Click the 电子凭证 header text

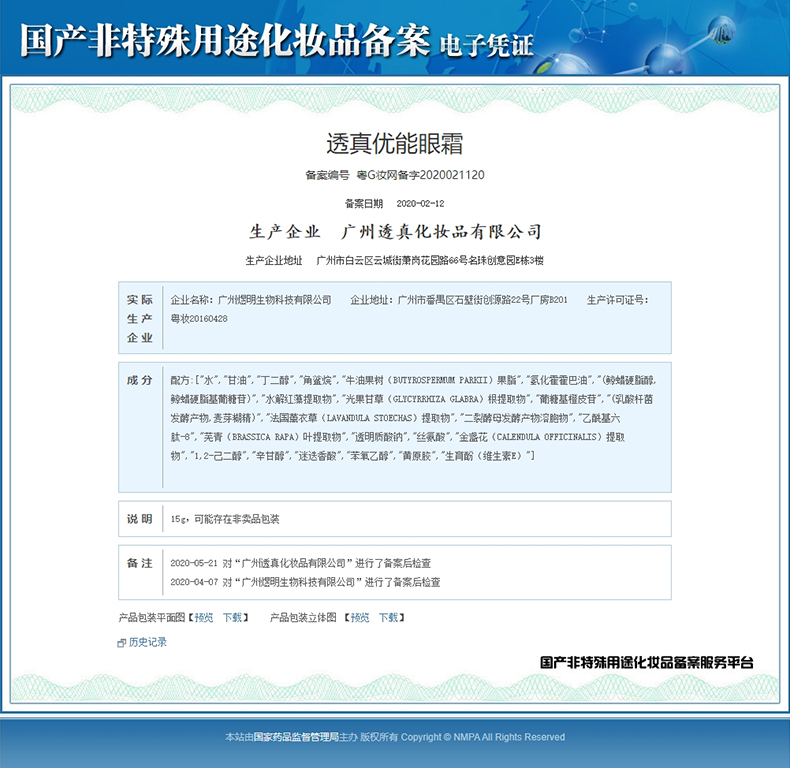(486, 45)
